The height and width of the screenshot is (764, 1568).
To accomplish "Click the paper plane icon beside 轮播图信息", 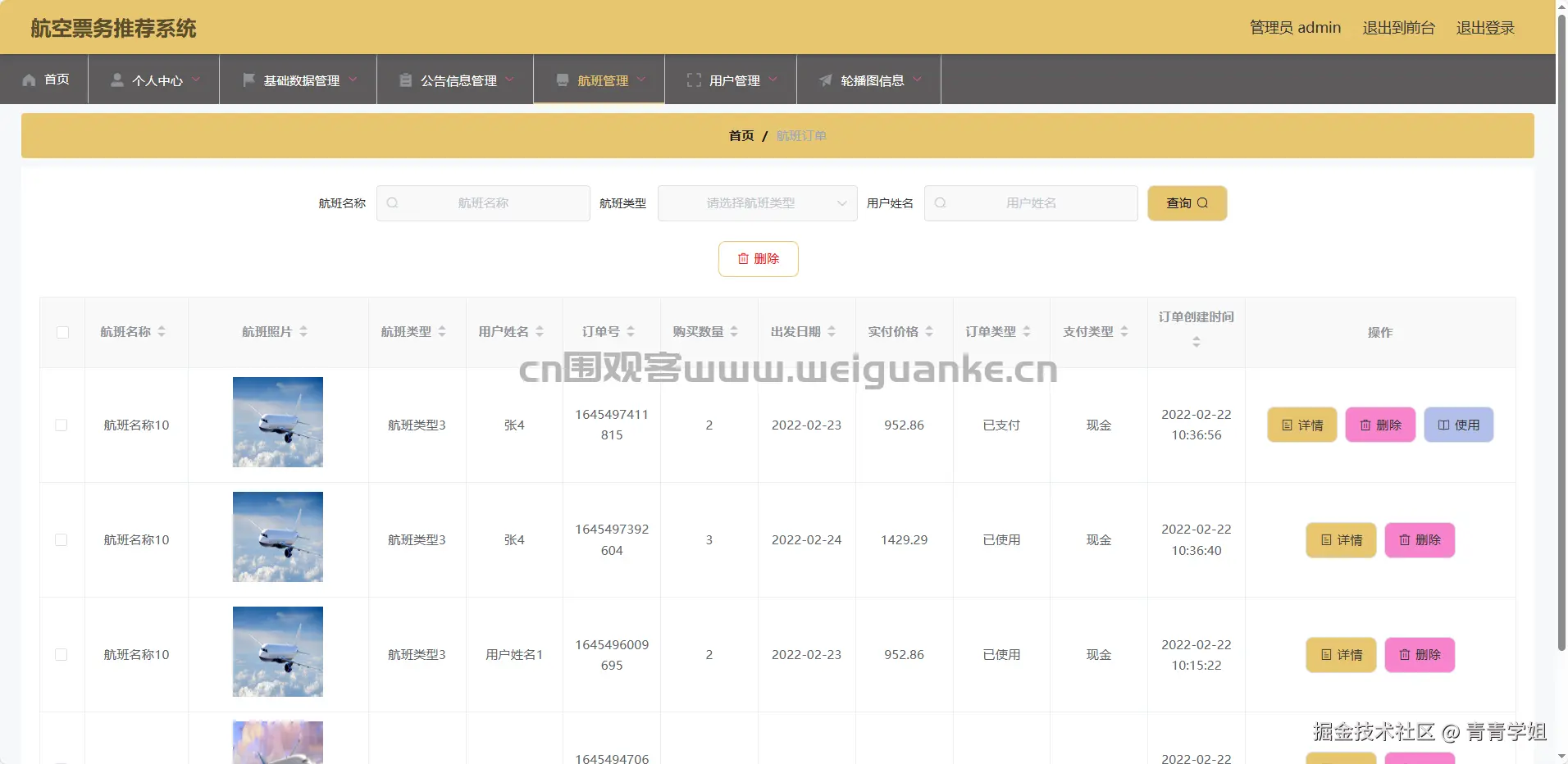I will (826, 80).
